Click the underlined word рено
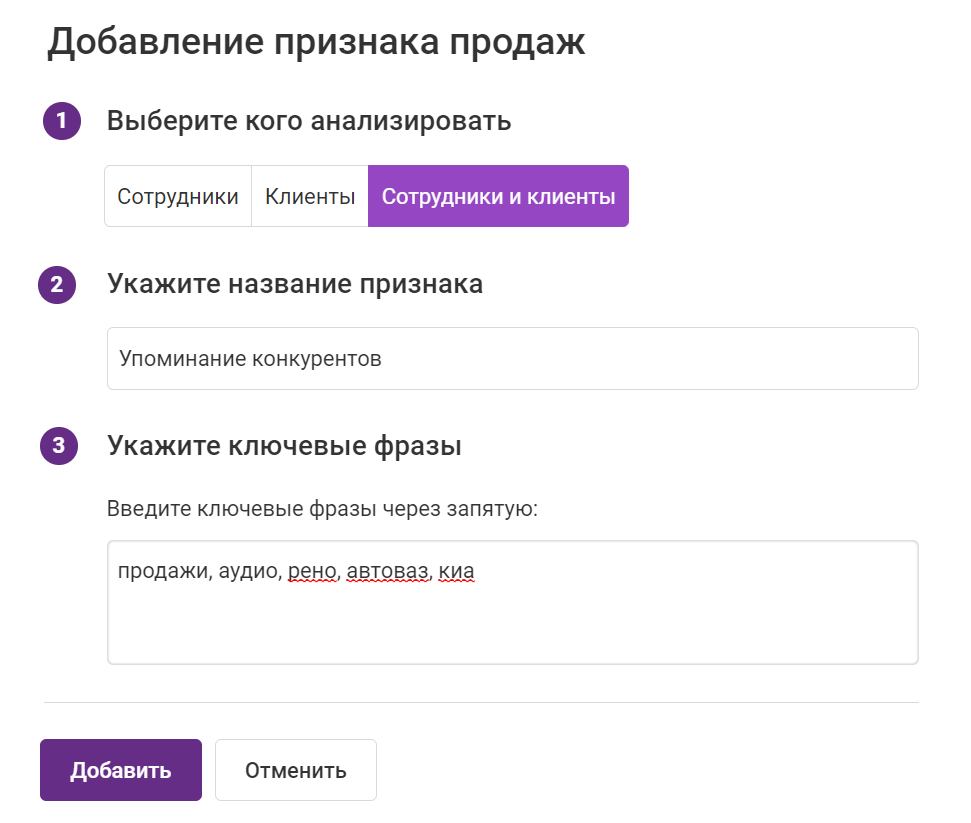The image size is (971, 823). (x=313, y=573)
